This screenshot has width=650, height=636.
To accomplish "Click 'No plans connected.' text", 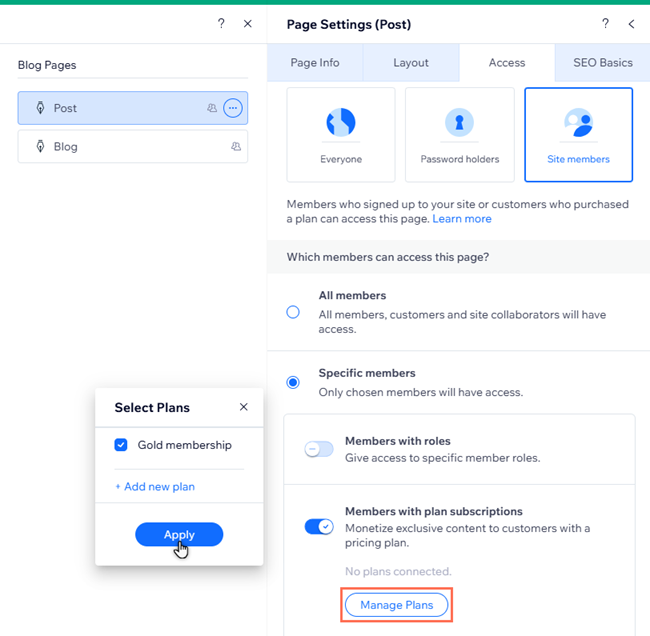I will 398,571.
